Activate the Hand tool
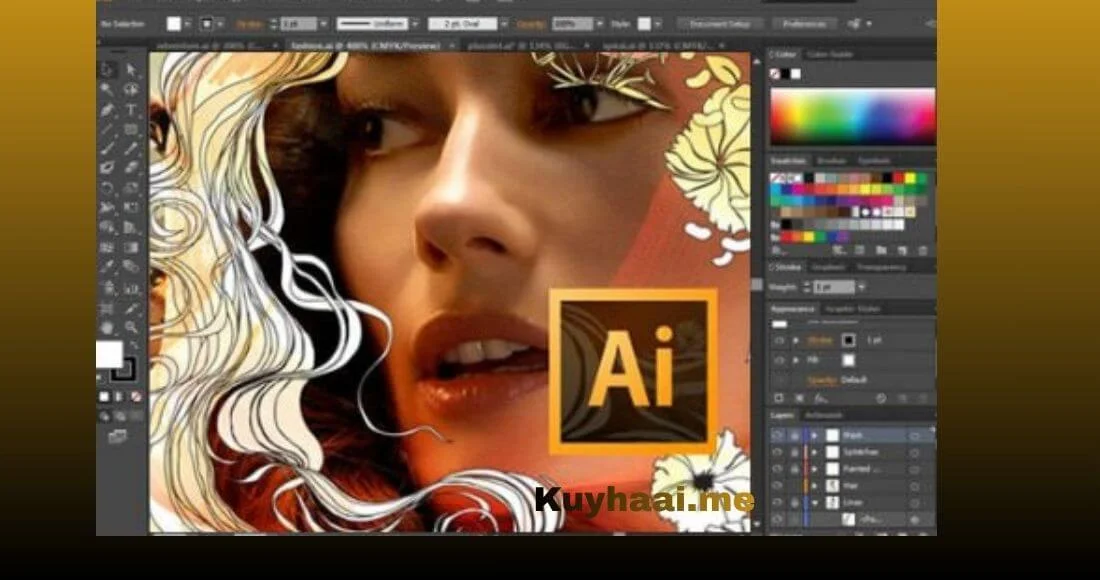 tap(107, 328)
